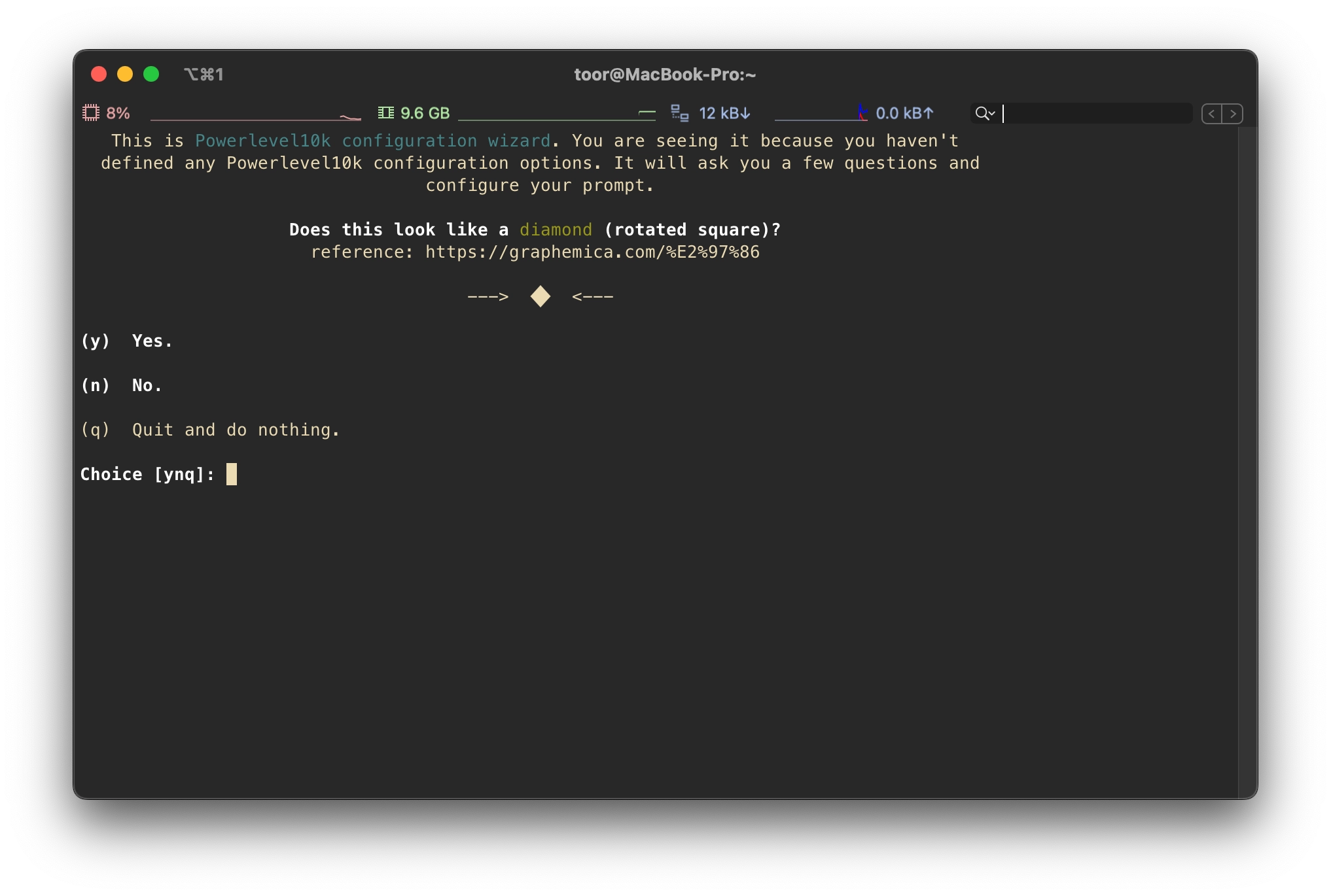The width and height of the screenshot is (1331, 896).
Task: Close the terminal window with red button
Action: [99, 74]
